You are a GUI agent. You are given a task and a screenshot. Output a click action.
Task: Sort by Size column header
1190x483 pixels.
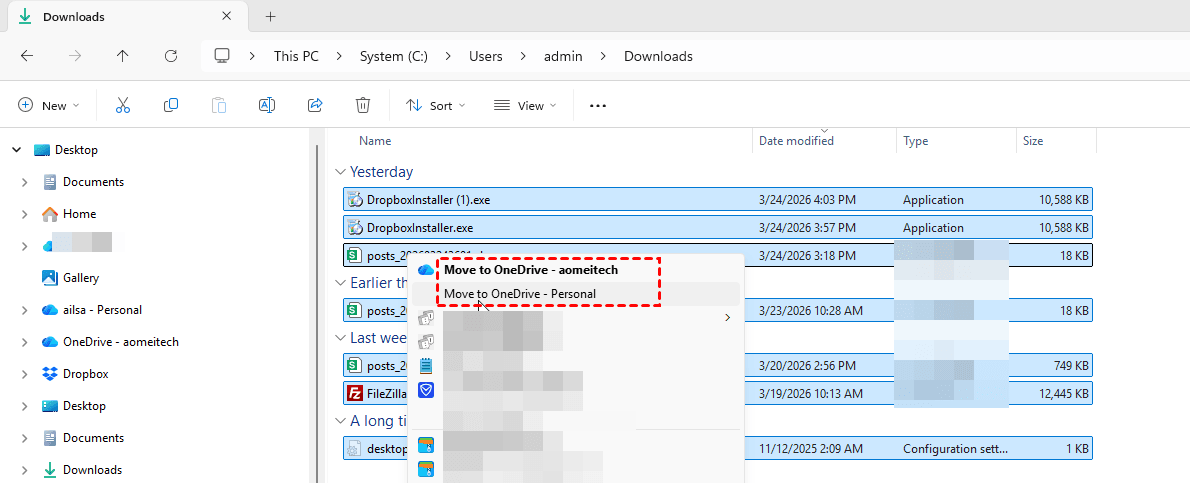(1033, 140)
